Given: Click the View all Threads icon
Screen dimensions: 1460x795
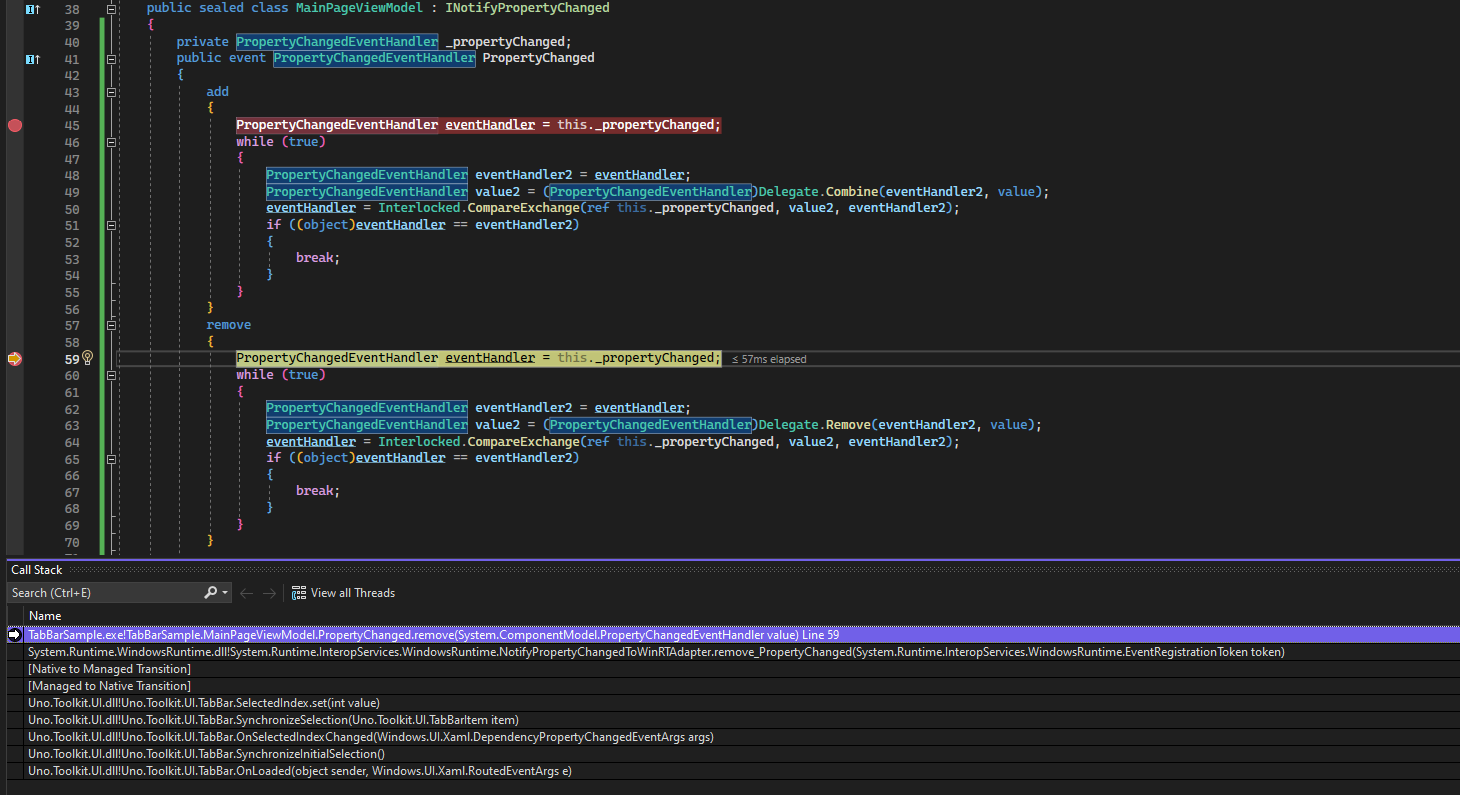Looking at the screenshot, I should (x=298, y=592).
